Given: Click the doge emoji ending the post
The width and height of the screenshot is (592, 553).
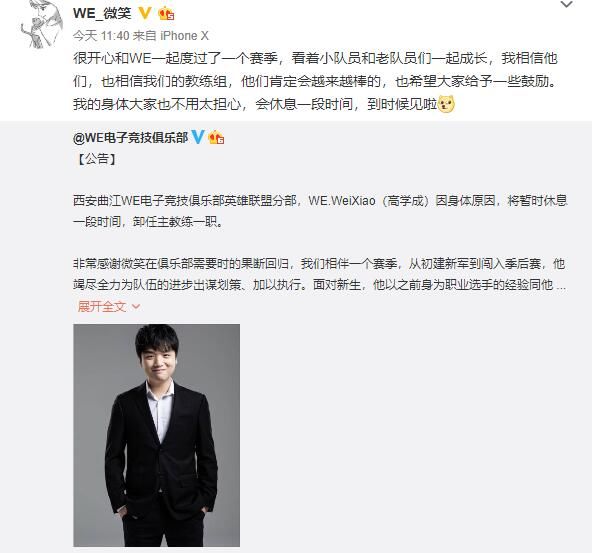Looking at the screenshot, I should coord(446,104).
